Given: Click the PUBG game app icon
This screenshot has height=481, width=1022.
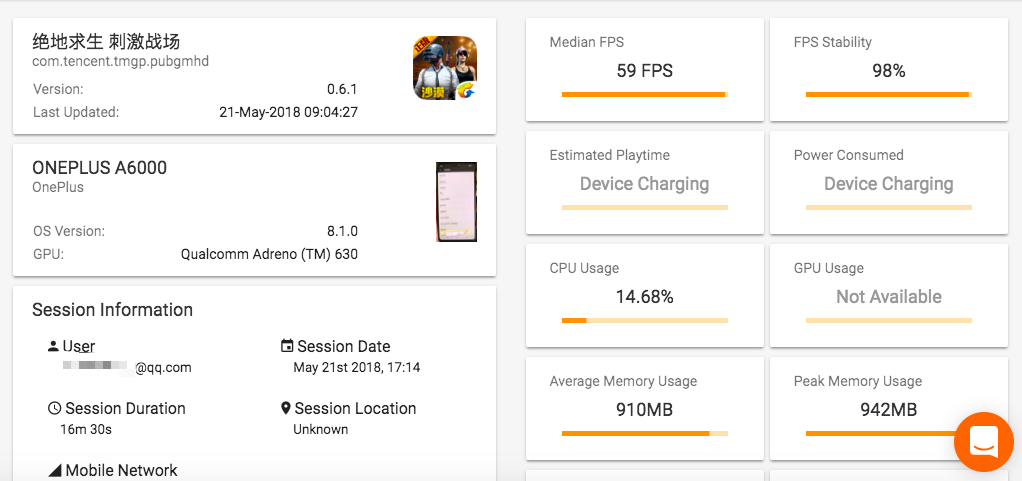Looking at the screenshot, I should pyautogui.click(x=445, y=68).
